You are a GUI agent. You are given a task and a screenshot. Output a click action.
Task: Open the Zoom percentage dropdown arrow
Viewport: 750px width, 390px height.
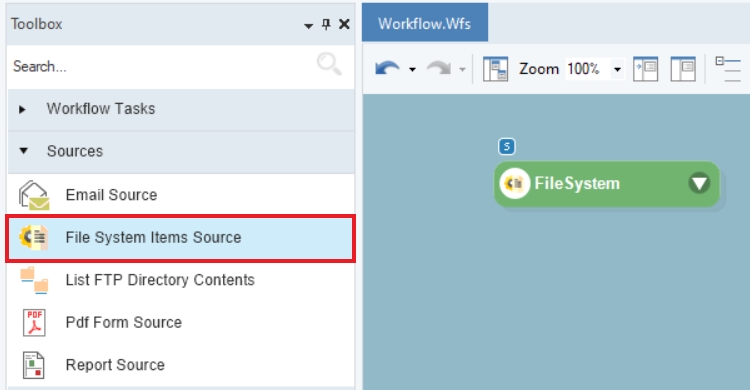pyautogui.click(x=618, y=70)
